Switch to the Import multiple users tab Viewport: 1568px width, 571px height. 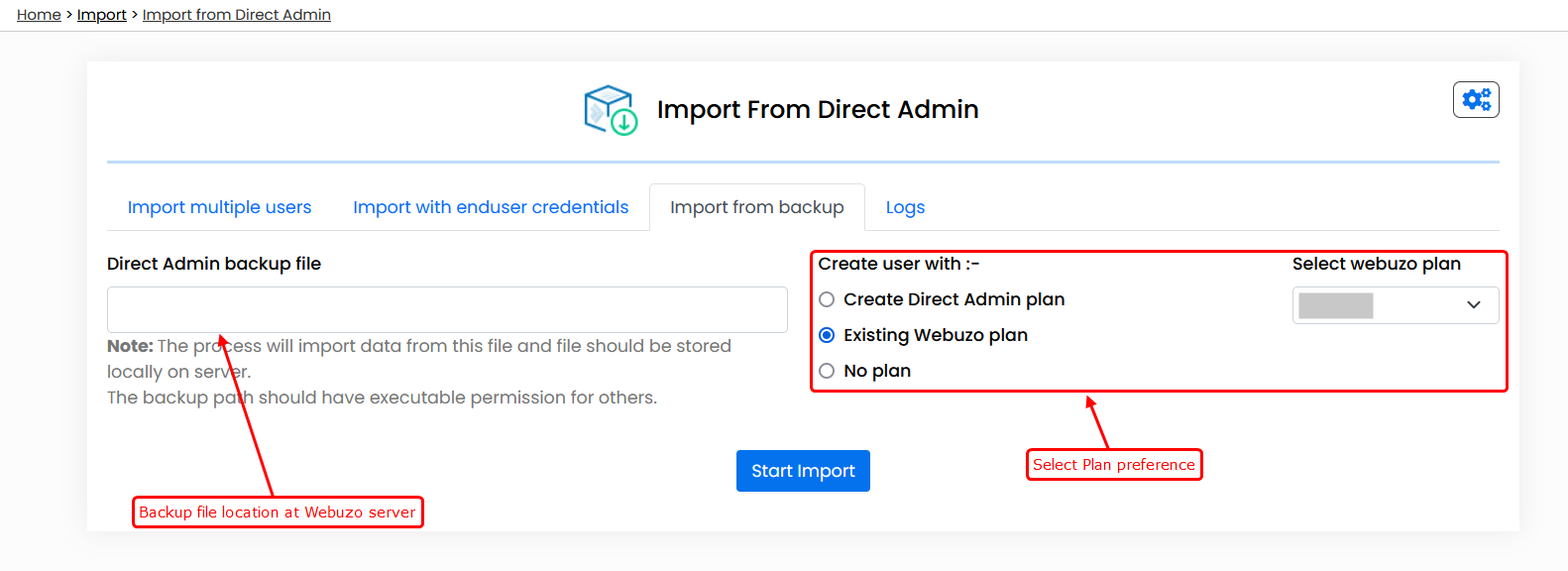click(x=219, y=207)
